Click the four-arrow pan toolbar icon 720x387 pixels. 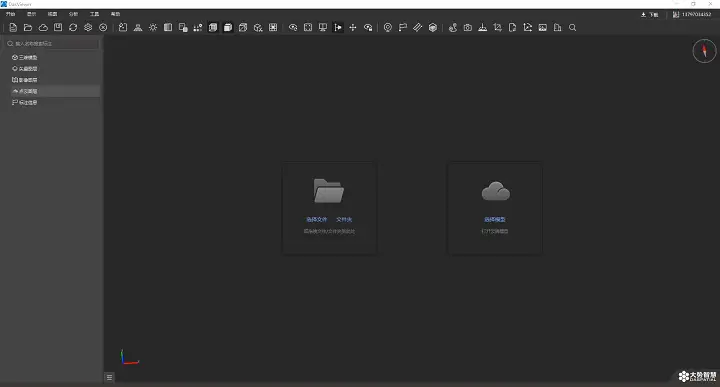tap(353, 28)
